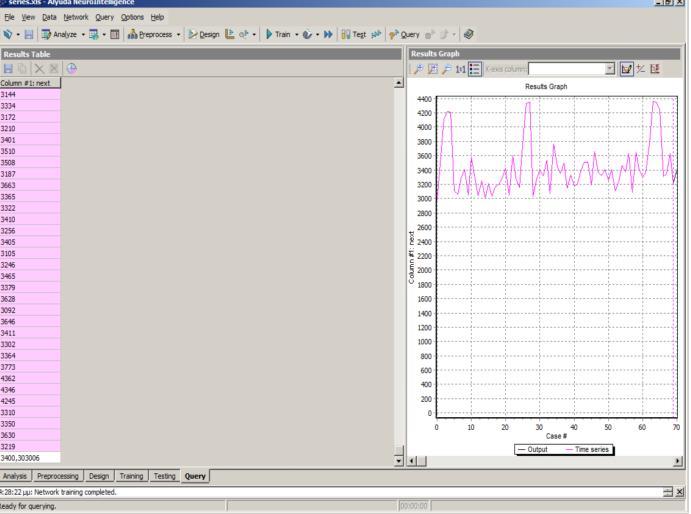Click the Preprocess toolbar button
Image resolution: width=691 pixels, height=514 pixels.
coord(150,34)
